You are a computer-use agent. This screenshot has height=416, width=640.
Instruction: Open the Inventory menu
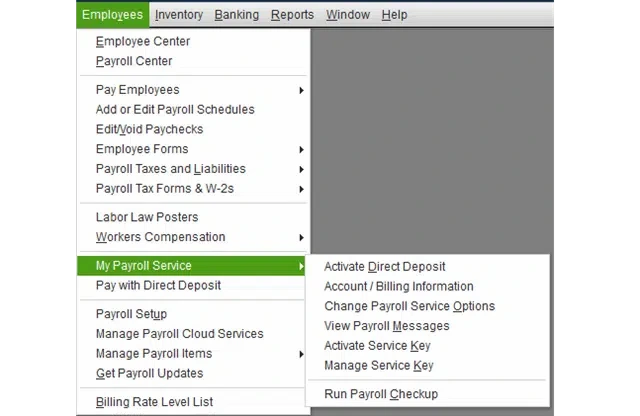(179, 15)
